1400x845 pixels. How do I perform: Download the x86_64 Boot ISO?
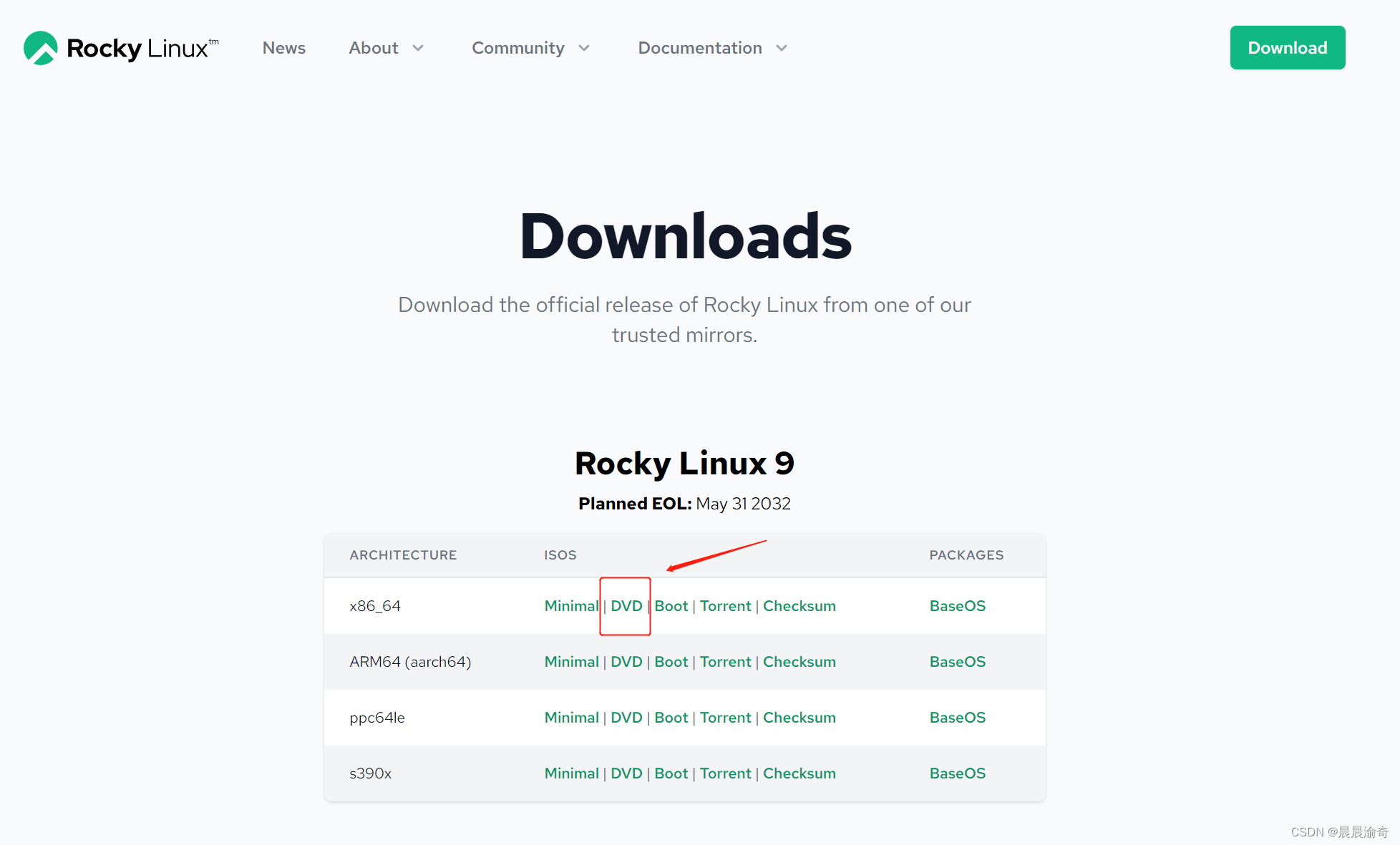click(x=671, y=606)
